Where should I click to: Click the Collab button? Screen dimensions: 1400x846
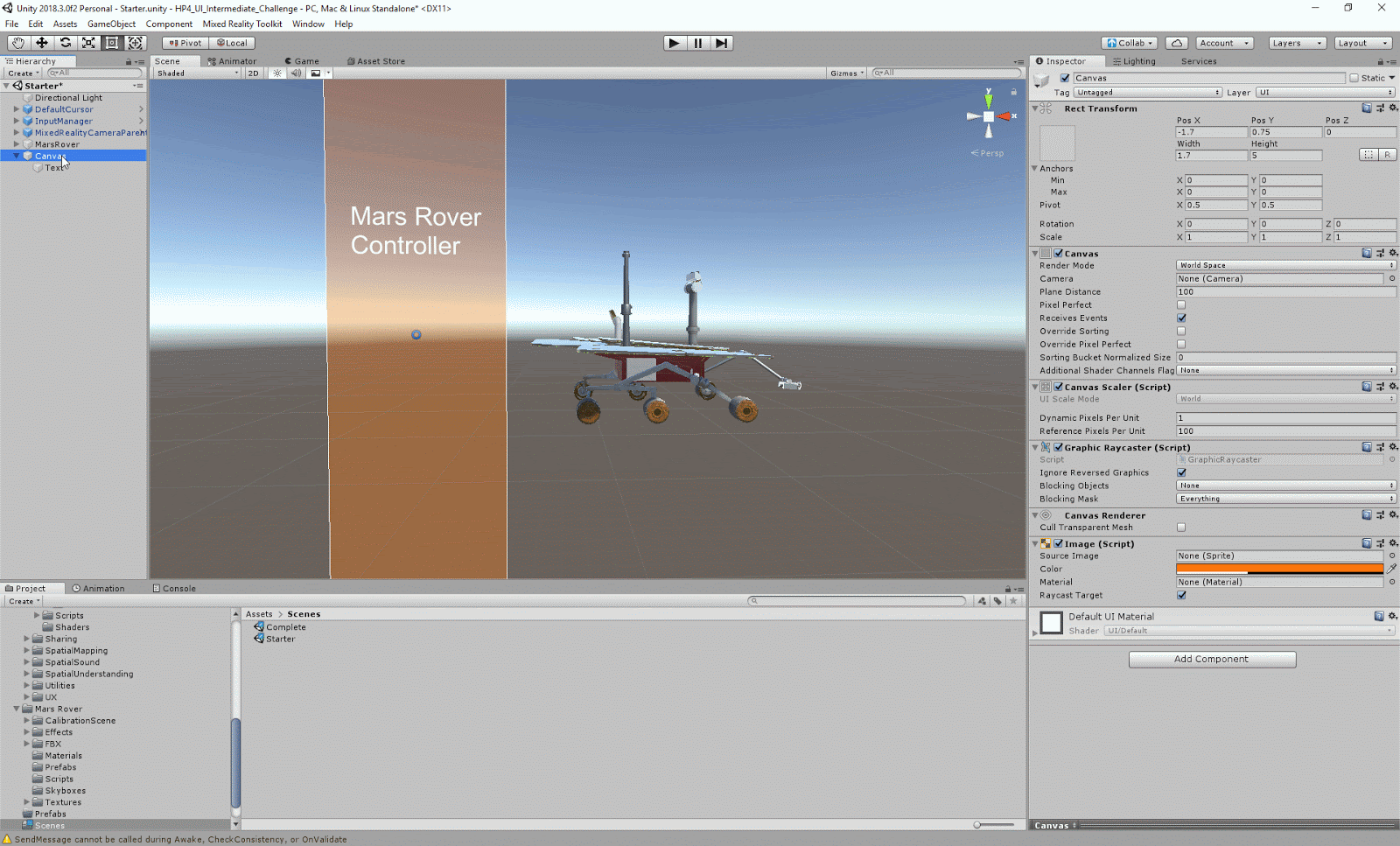tap(1130, 43)
